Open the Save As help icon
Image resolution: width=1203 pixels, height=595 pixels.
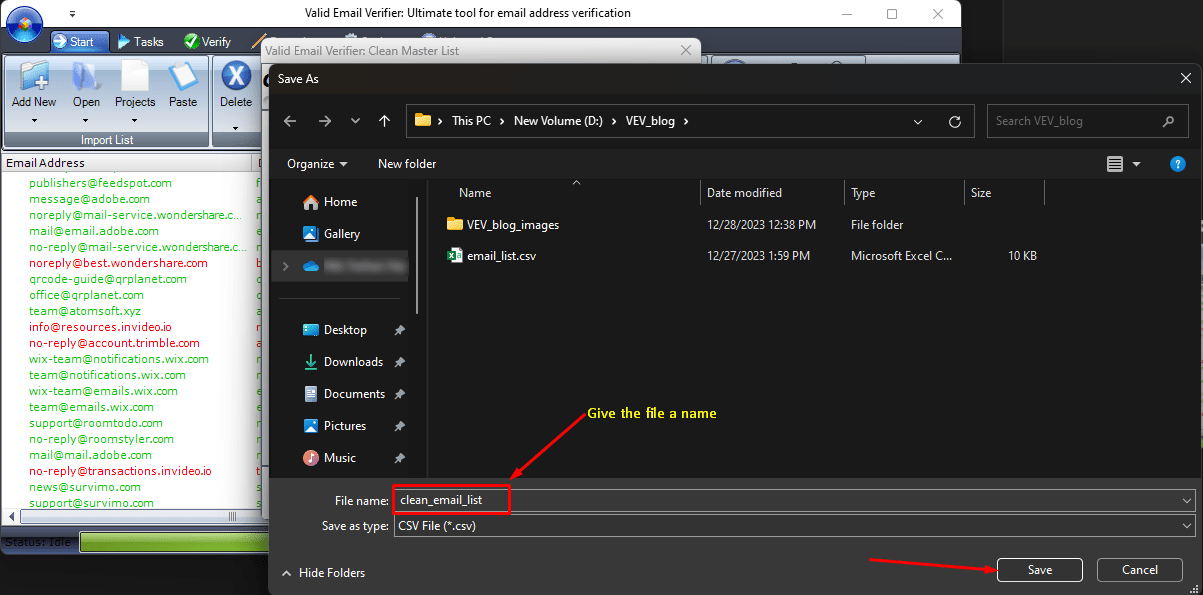1177,164
